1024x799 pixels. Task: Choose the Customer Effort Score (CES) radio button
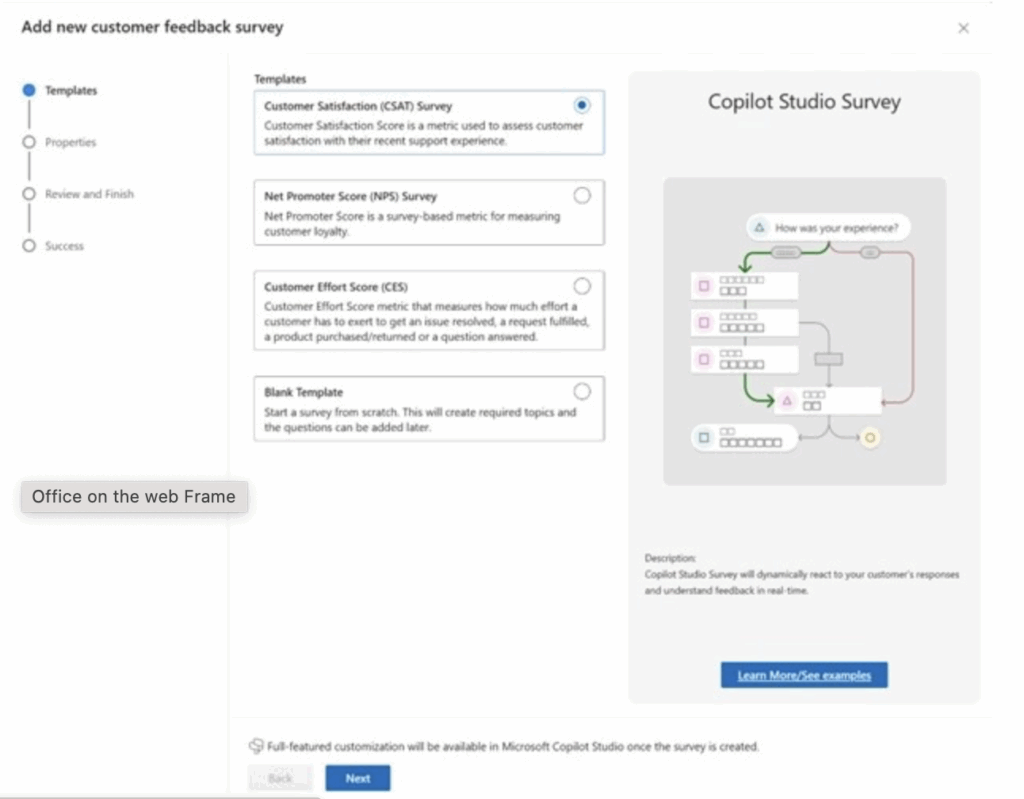point(581,286)
